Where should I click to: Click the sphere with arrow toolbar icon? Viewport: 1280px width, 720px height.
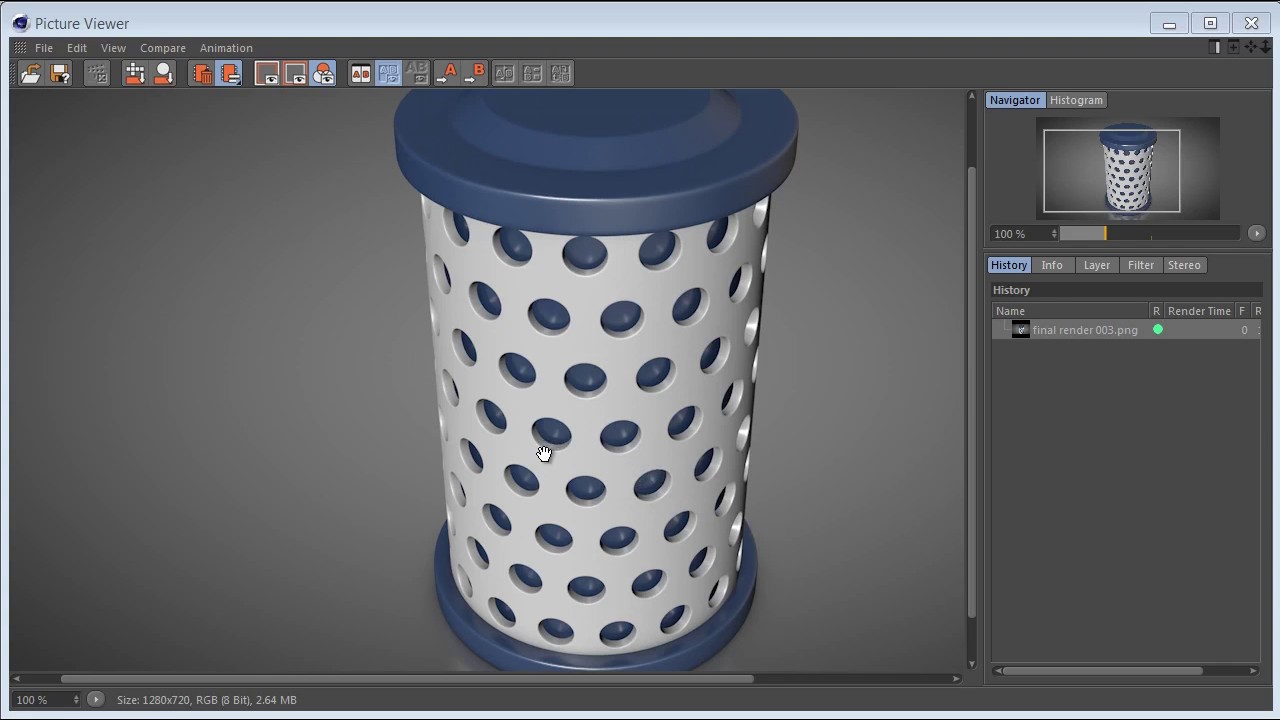[164, 73]
